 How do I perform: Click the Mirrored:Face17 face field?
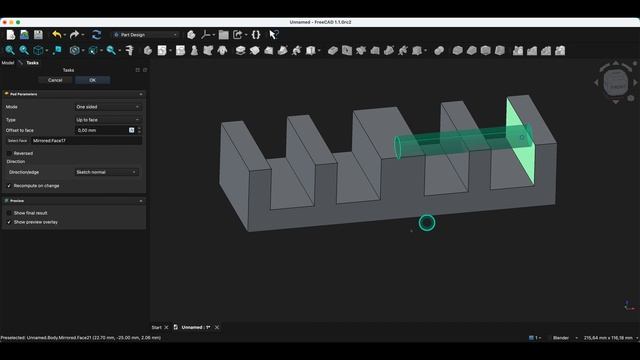[87, 141]
